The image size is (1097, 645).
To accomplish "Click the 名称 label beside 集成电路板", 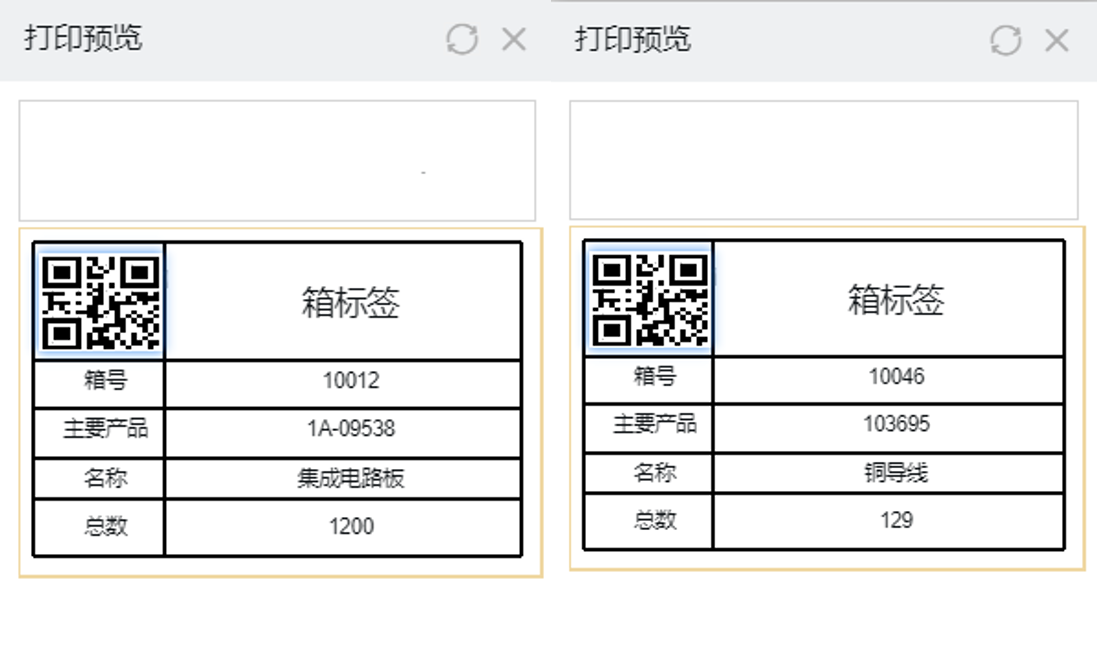I will (x=106, y=478).
